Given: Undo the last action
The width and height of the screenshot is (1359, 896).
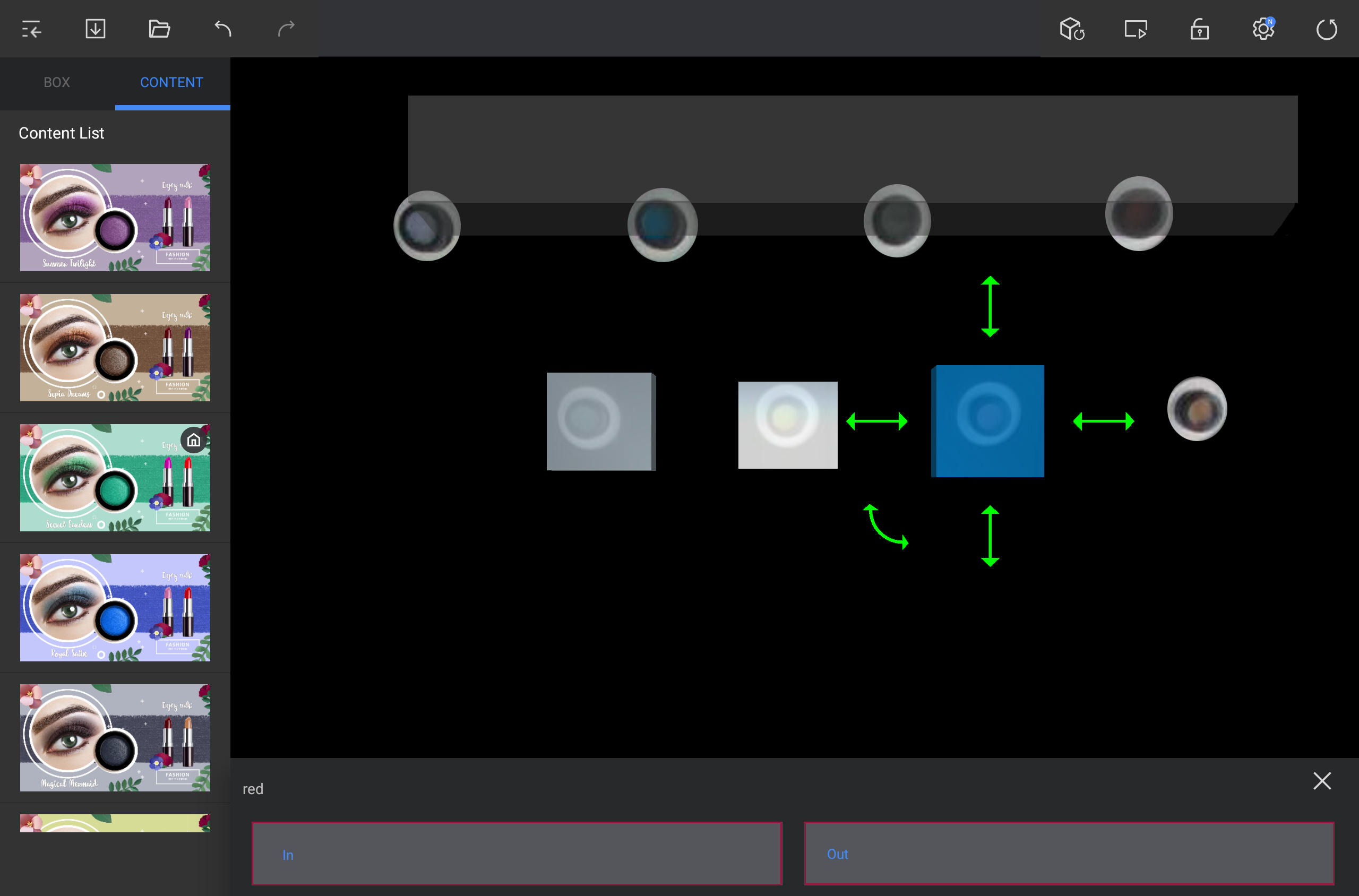Looking at the screenshot, I should [223, 29].
